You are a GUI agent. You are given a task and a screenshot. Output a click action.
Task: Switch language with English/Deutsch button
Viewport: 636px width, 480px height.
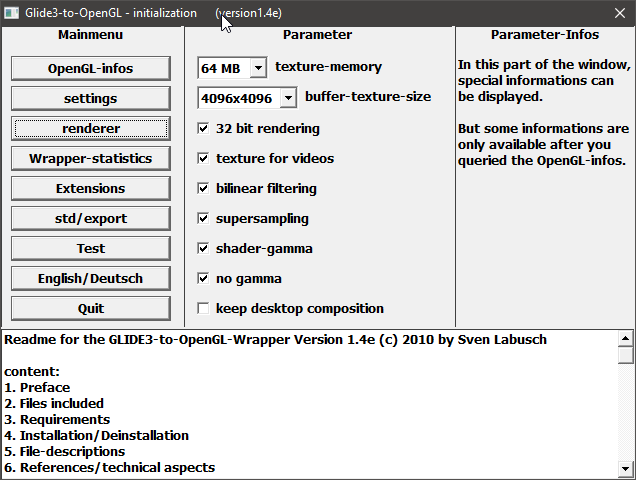[90, 279]
